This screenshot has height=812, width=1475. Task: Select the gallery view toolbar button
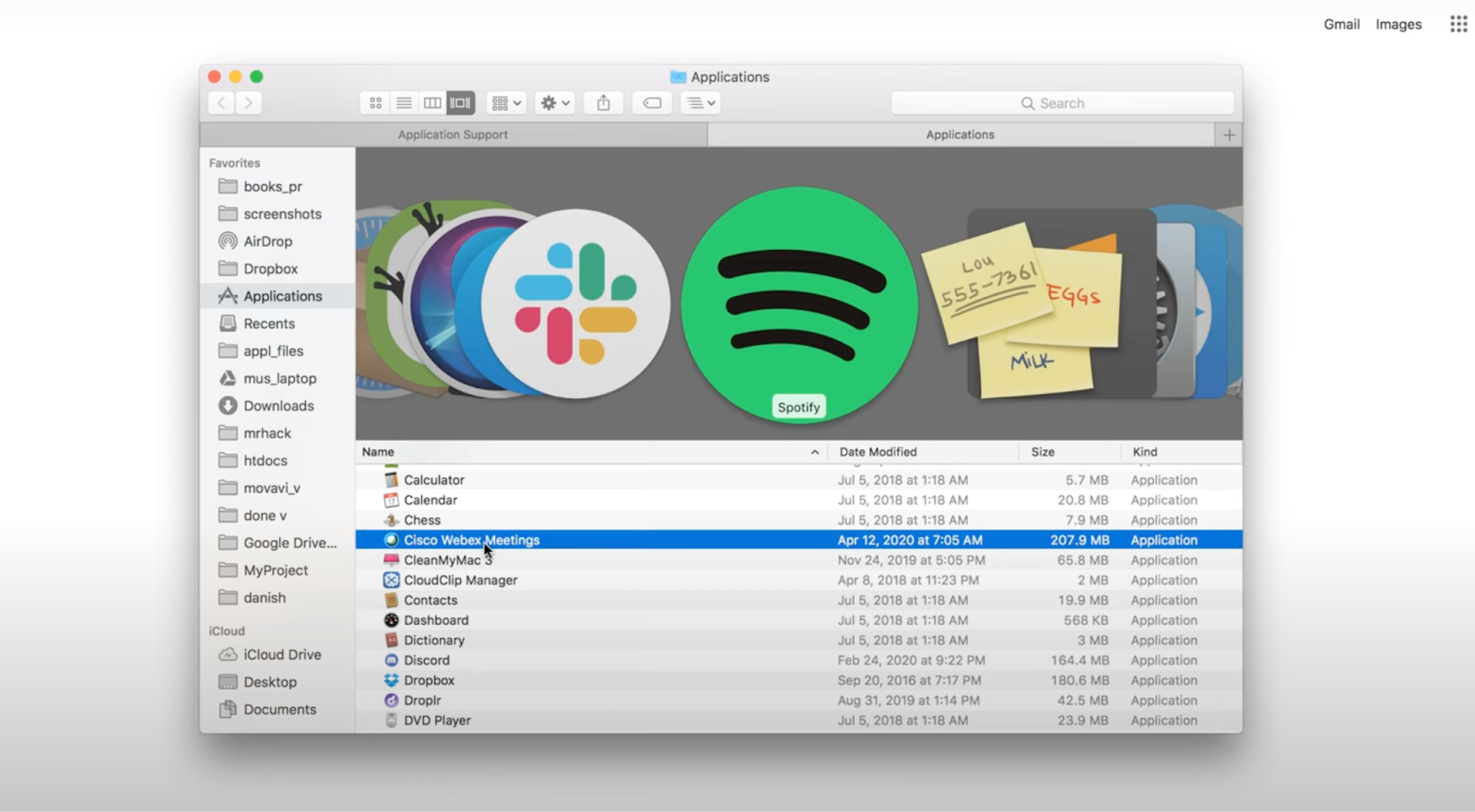click(460, 103)
